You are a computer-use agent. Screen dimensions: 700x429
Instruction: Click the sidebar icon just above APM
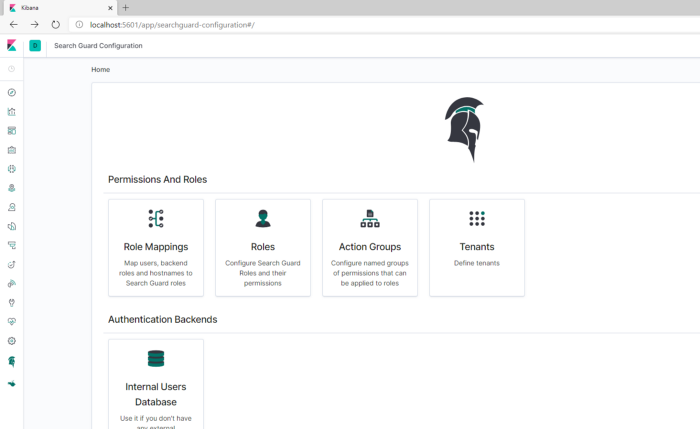pos(12,226)
